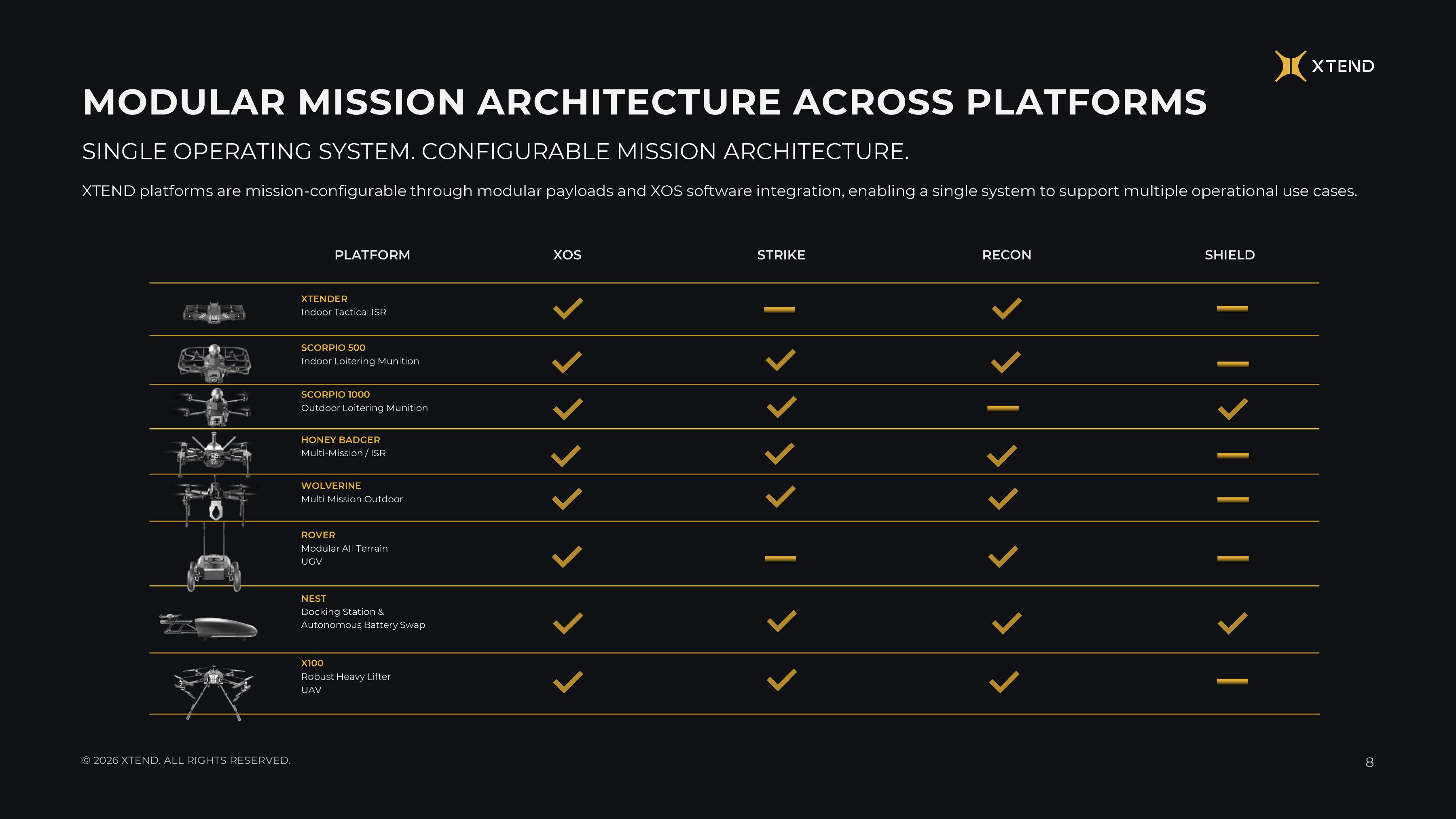Screen dimensions: 1456x819
Task: Select the ROVER platform name
Action: pos(318,535)
